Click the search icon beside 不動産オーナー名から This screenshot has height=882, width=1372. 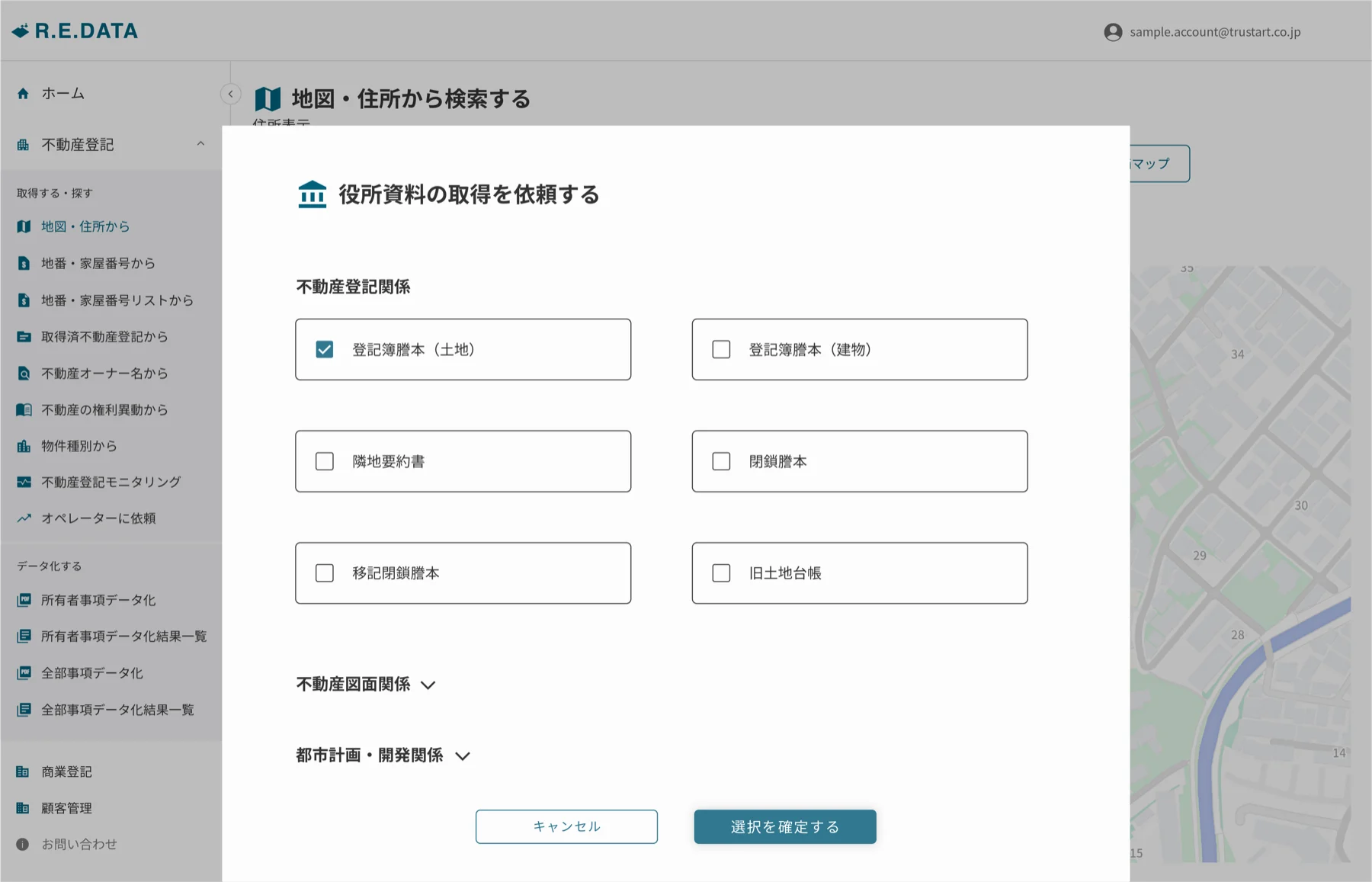(x=24, y=374)
